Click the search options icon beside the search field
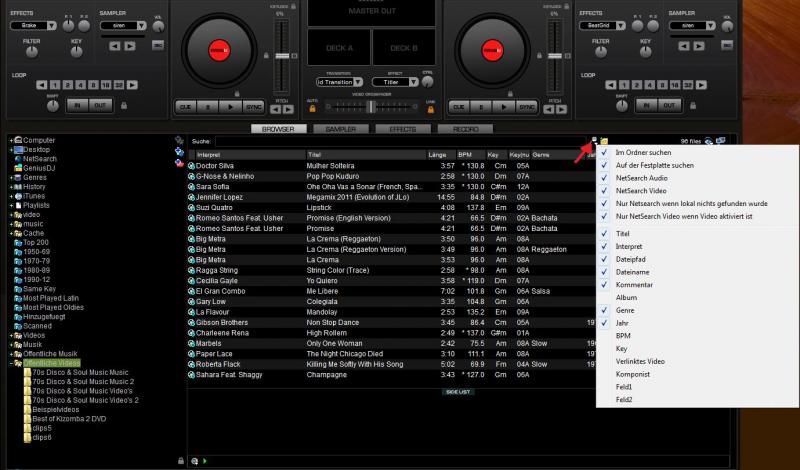 593,141
